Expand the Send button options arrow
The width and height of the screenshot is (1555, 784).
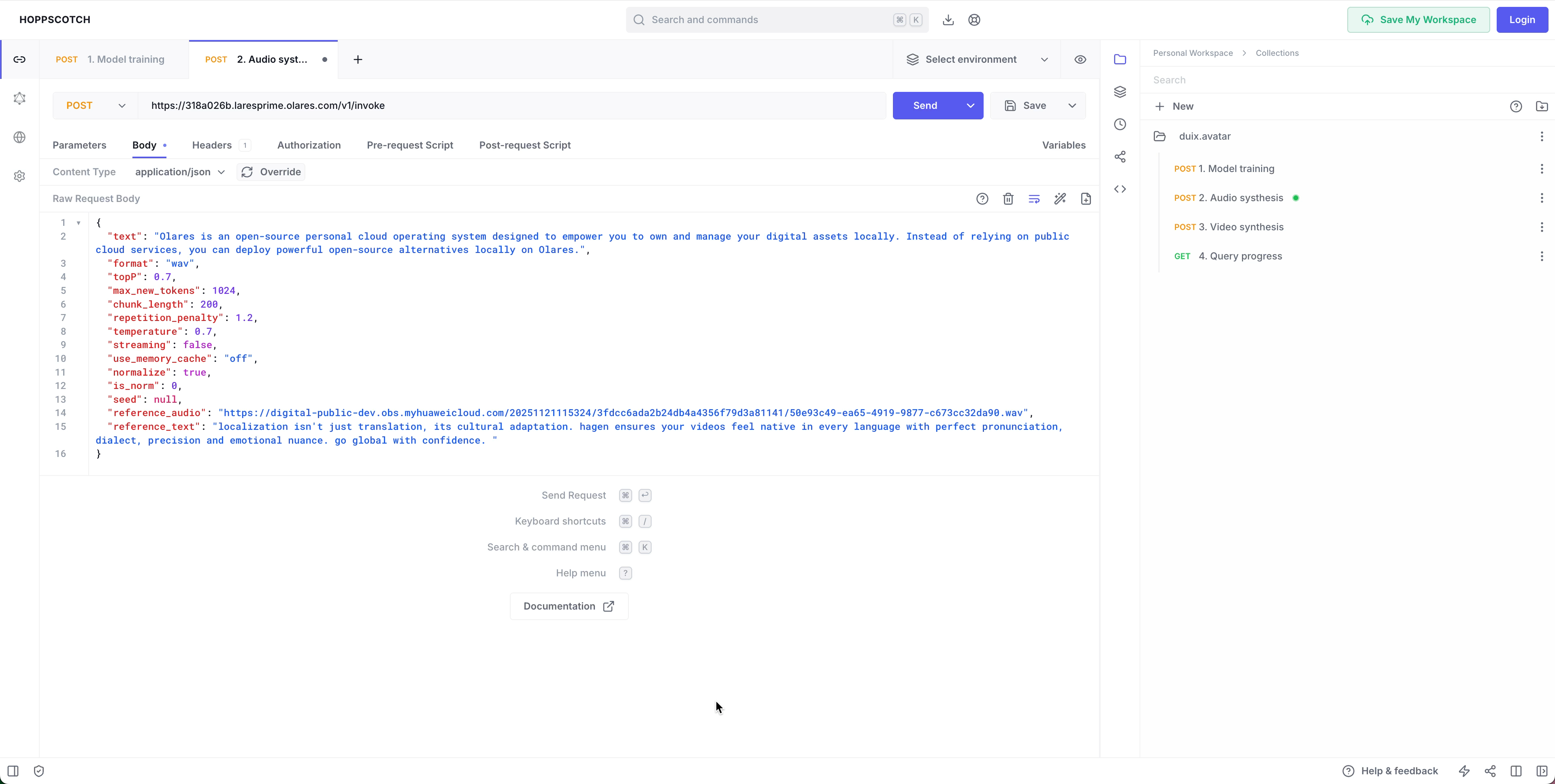(x=970, y=106)
